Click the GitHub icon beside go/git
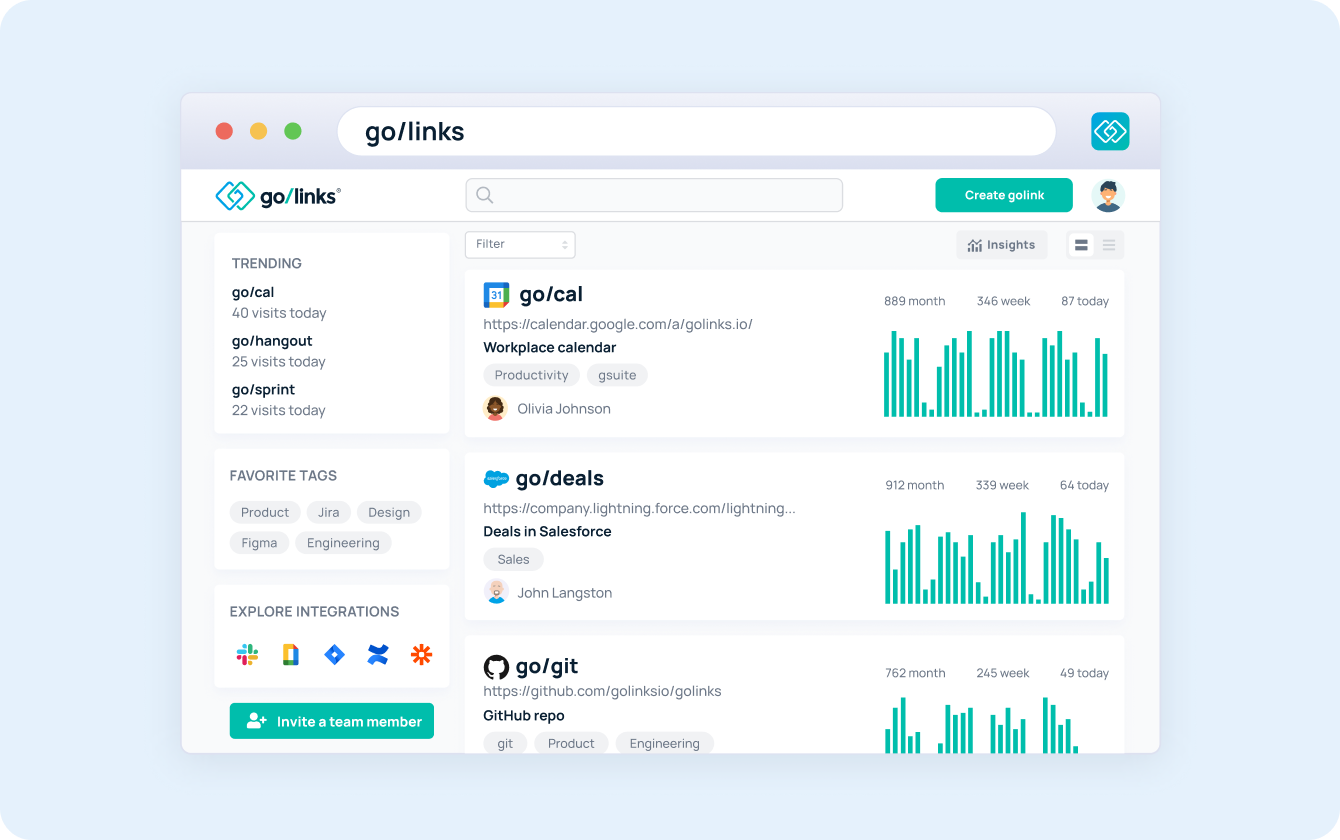The width and height of the screenshot is (1340, 840). tap(496, 666)
